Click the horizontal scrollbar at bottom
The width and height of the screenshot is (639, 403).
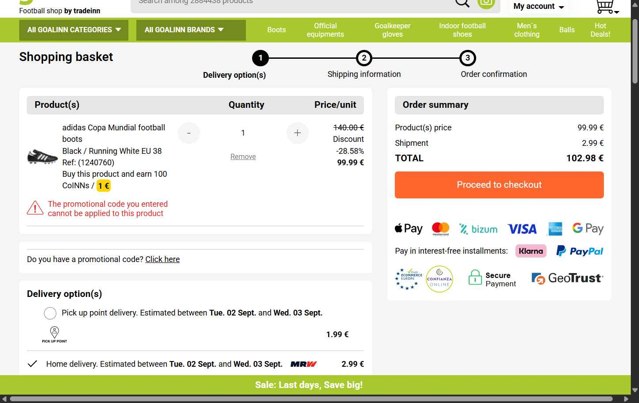point(311,399)
